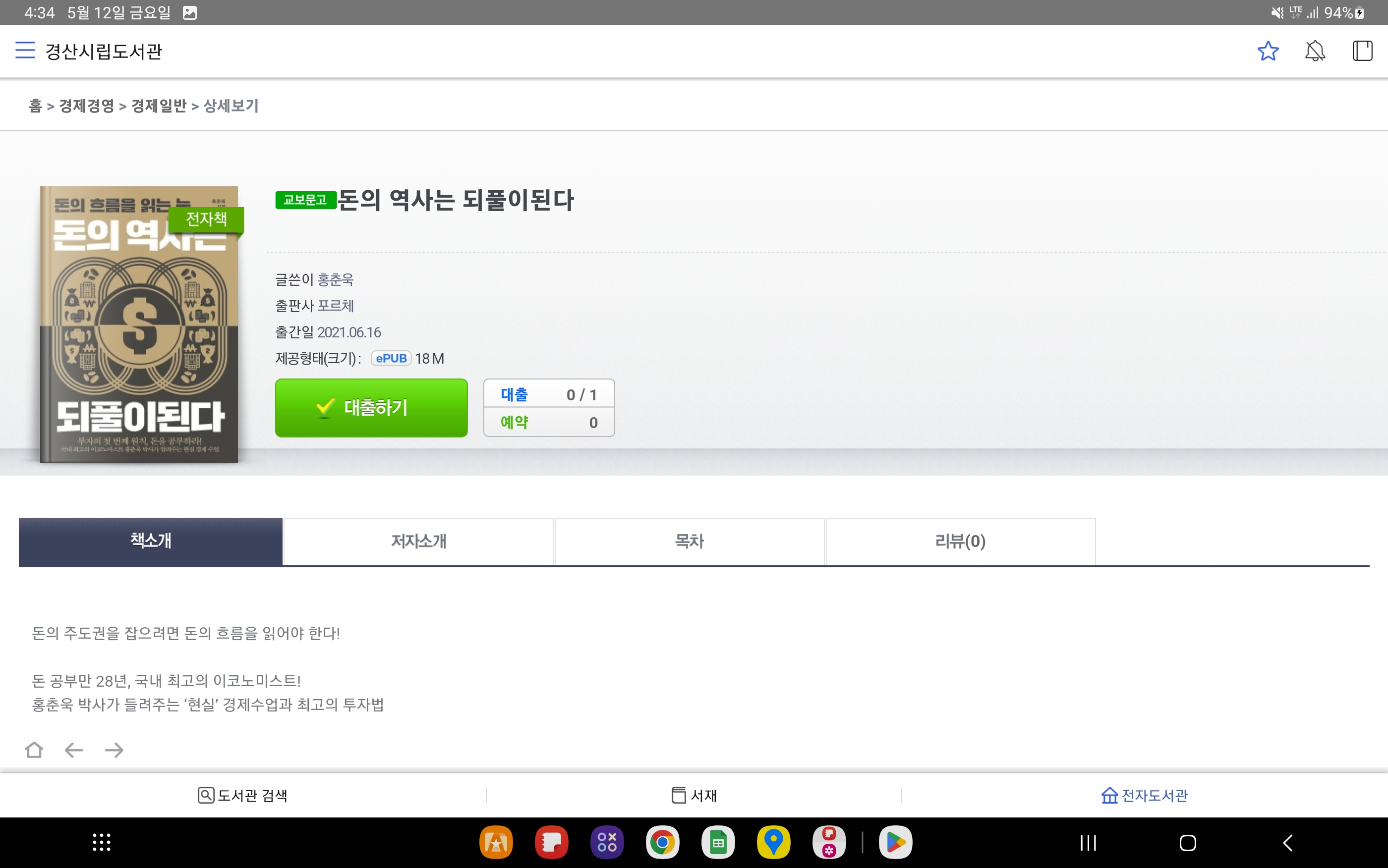The image size is (1388, 868).
Task: Toggle the notification bell icon
Action: 1315,51
